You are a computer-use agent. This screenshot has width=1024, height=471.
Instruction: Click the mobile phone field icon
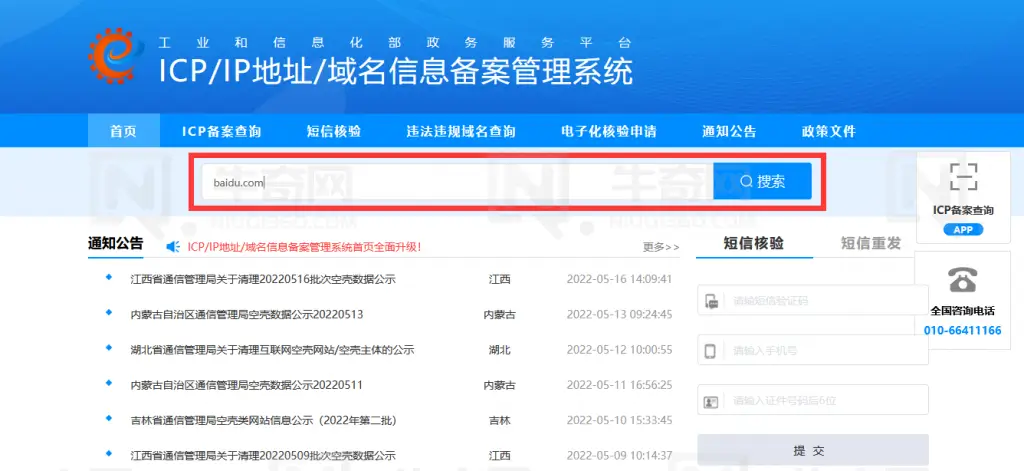[x=711, y=351]
